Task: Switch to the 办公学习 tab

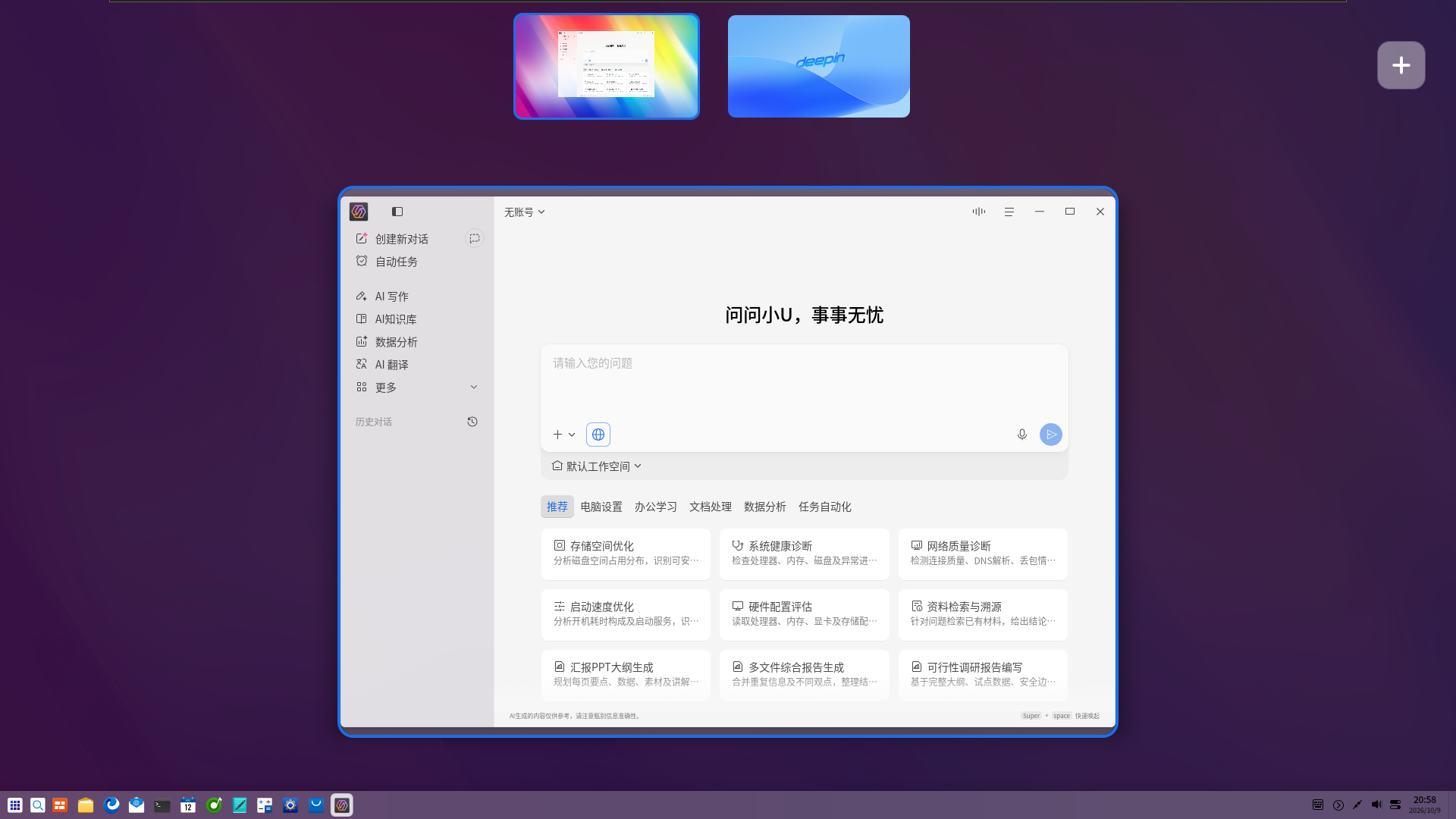Action: [656, 507]
